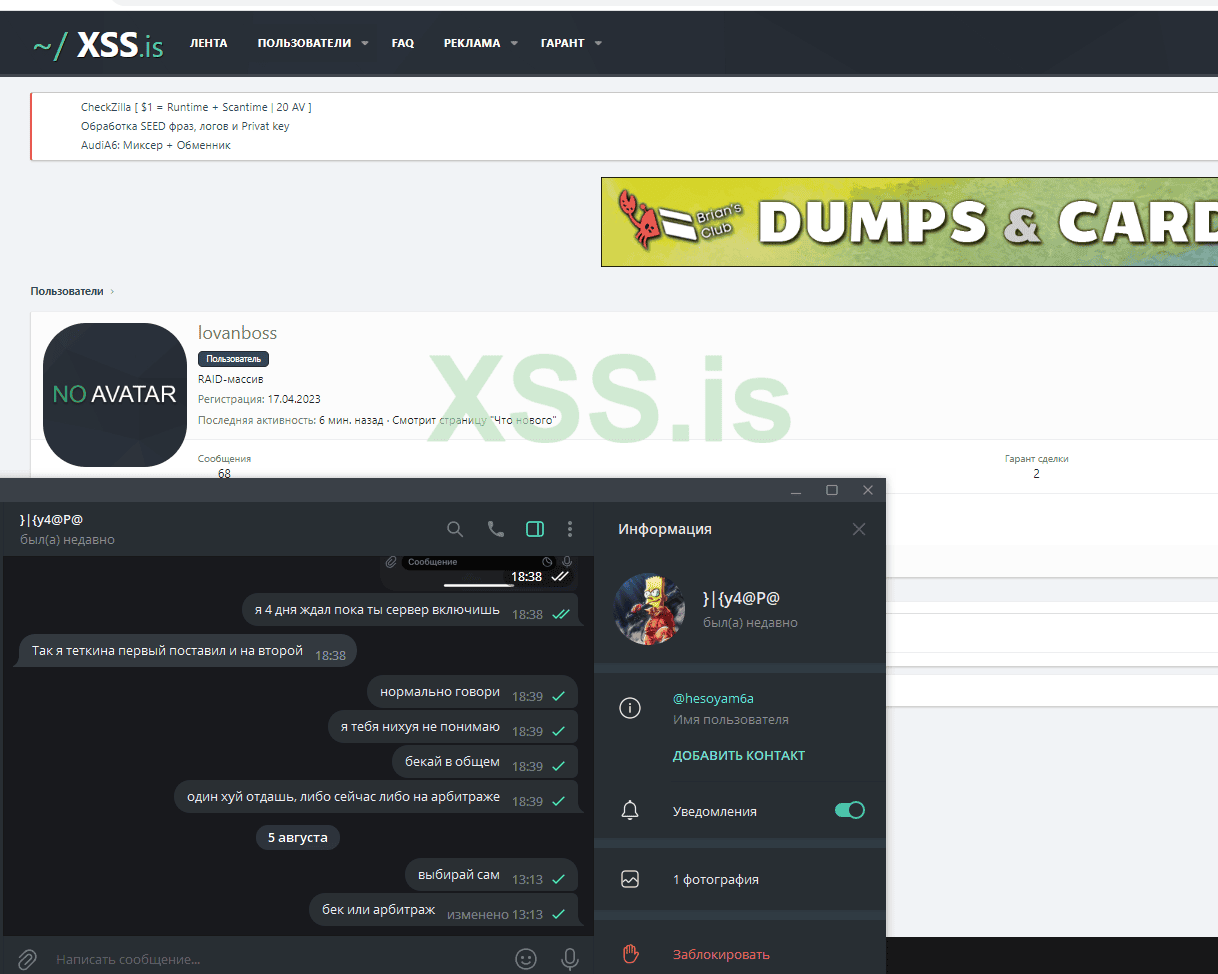The height and width of the screenshot is (974, 1218).
Task: Open the ПОЛЬЗОВАТЕЛИ menu item
Action: click(x=304, y=43)
